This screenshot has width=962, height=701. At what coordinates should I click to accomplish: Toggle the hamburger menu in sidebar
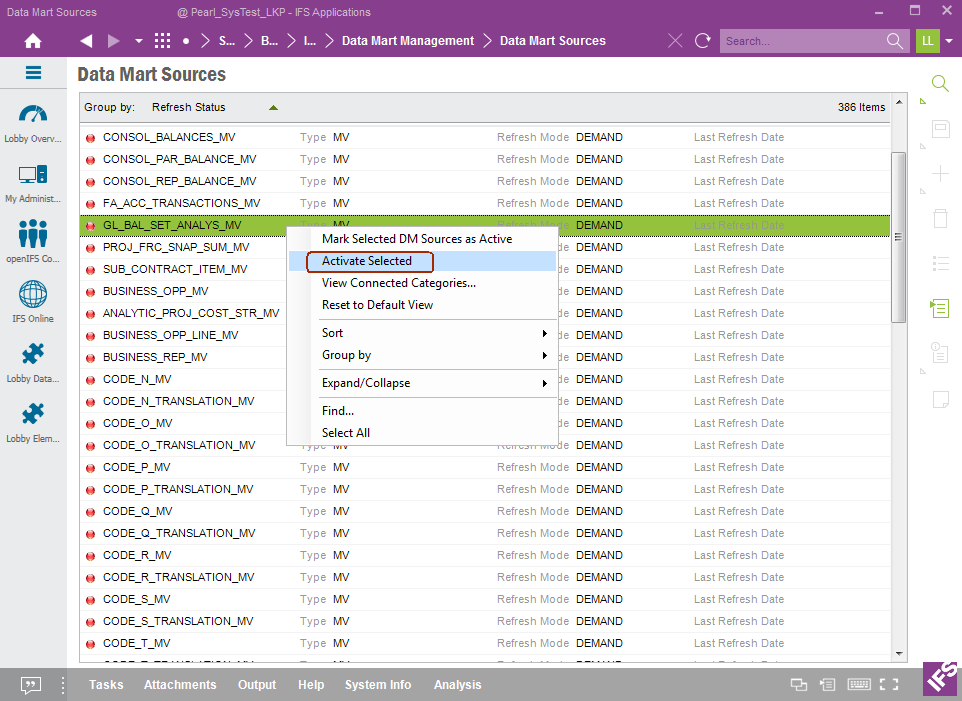point(33,73)
